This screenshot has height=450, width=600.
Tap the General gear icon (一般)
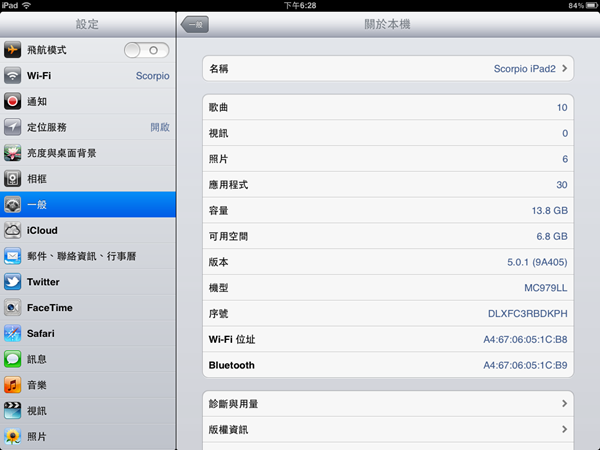click(x=12, y=205)
